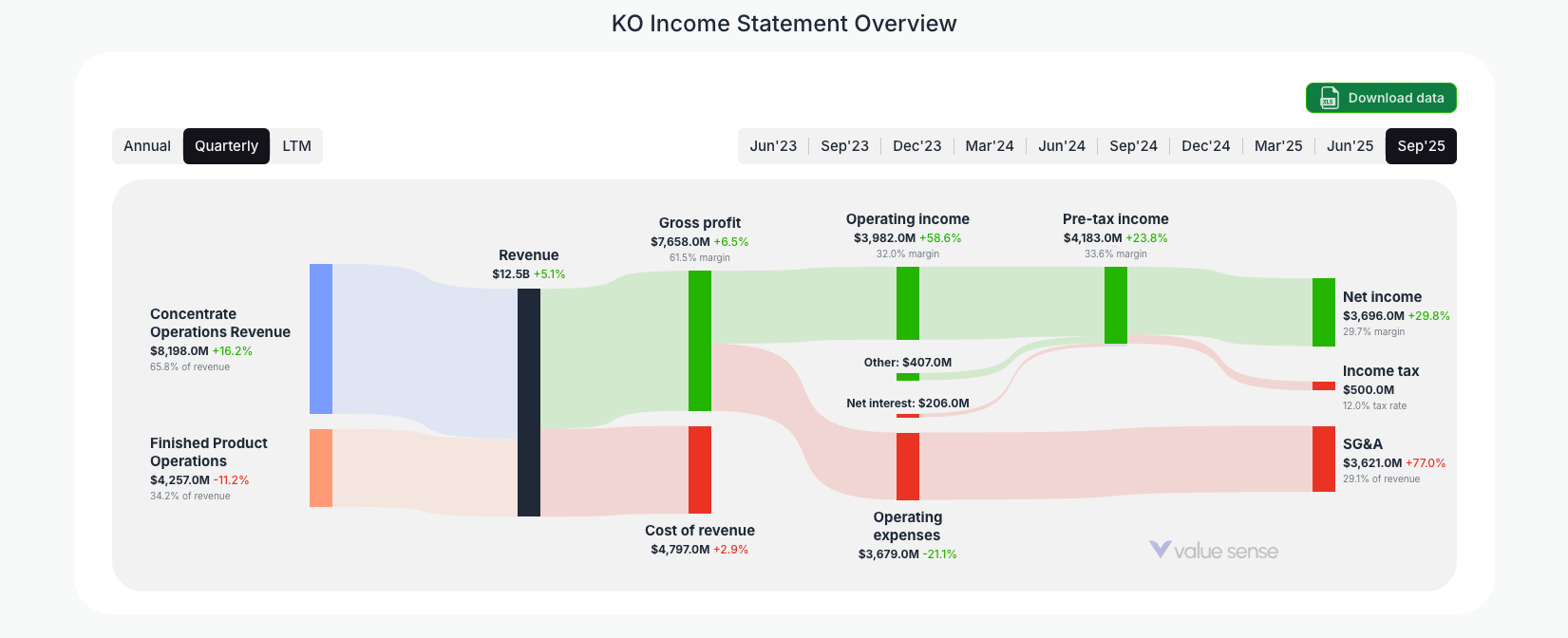The image size is (1568, 638).
Task: Select the Sep'24 quarter
Action: [1133, 145]
